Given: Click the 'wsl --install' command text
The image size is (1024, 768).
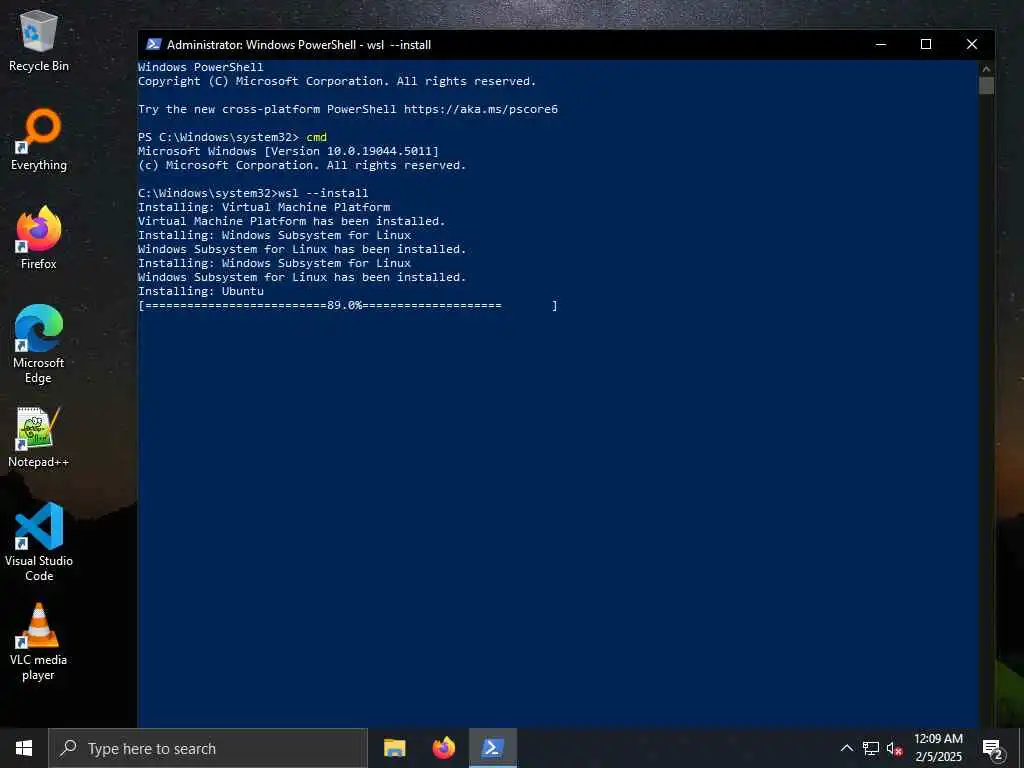Looking at the screenshot, I should pos(323,193).
